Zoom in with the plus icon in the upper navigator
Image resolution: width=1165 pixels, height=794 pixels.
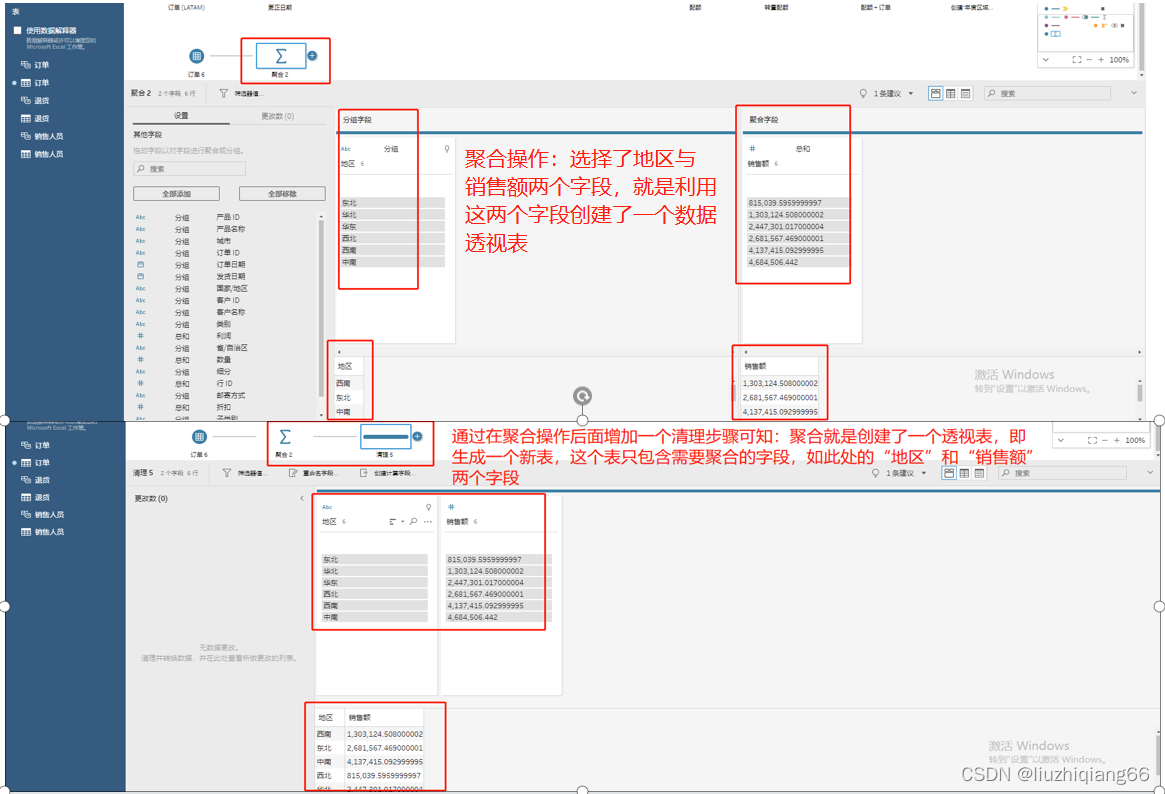click(x=1101, y=59)
